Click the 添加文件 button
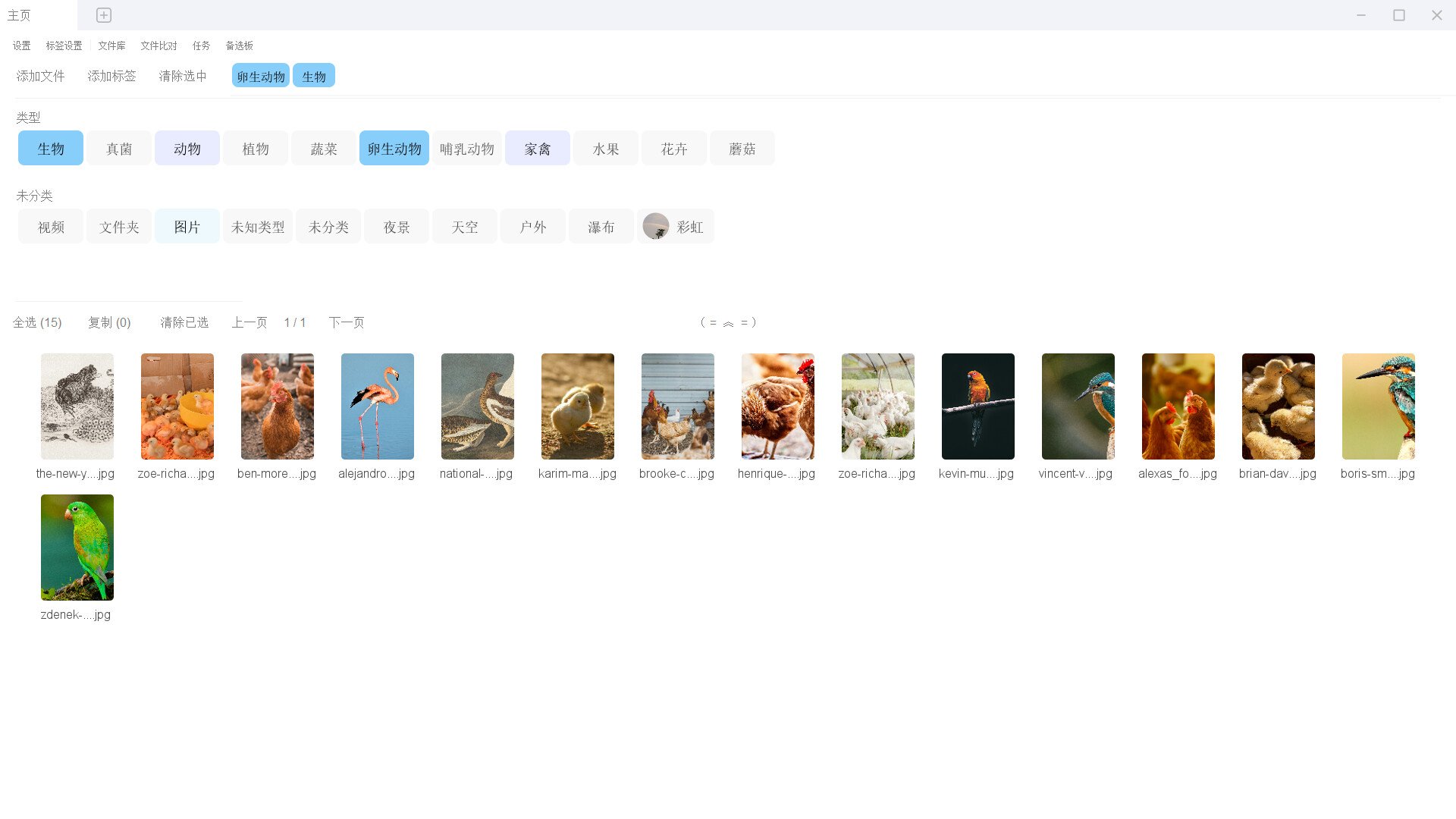1456x819 pixels. pos(40,75)
